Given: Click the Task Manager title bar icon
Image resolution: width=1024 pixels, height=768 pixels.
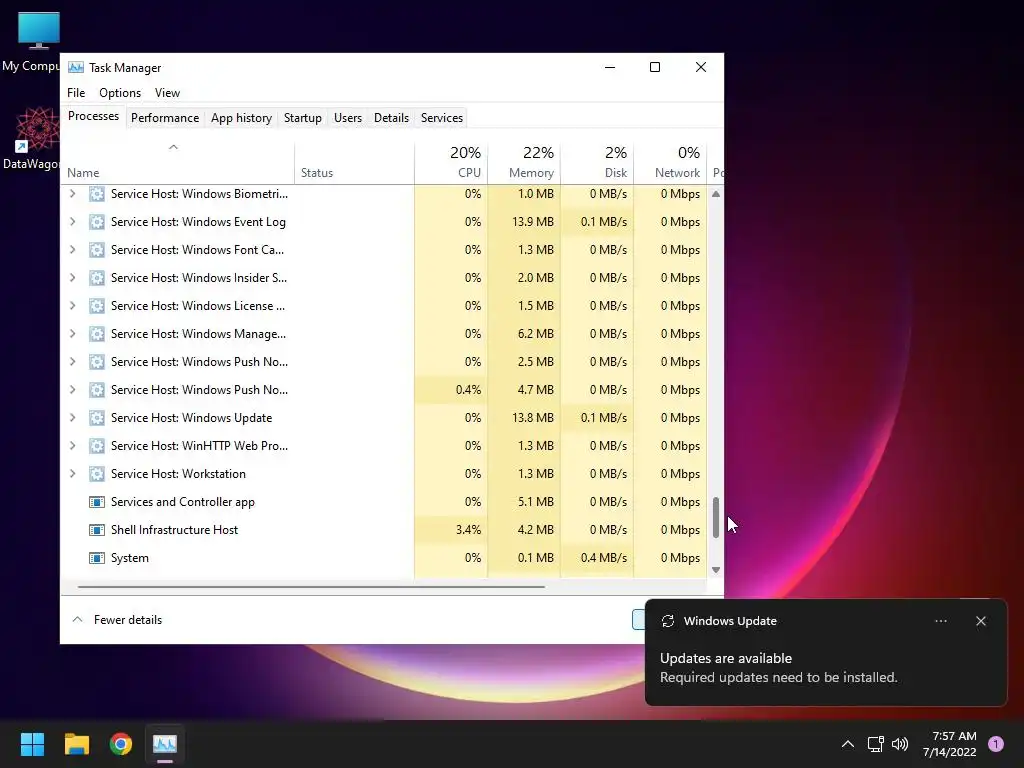Looking at the screenshot, I should 76,67.
